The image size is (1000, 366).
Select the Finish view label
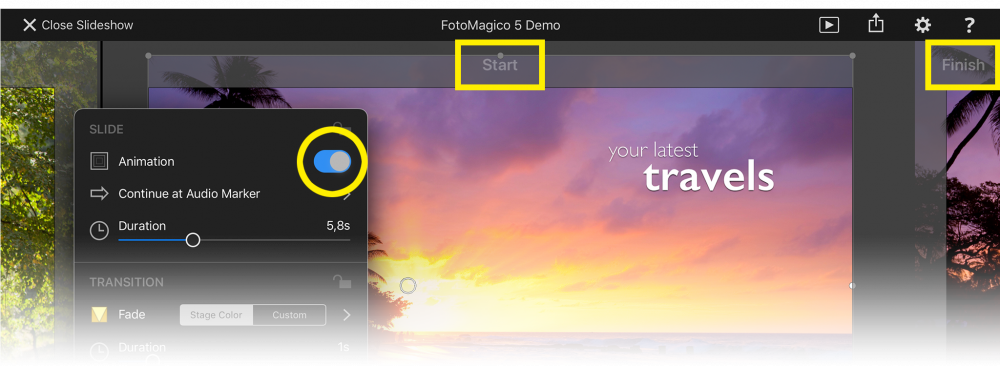[963, 64]
